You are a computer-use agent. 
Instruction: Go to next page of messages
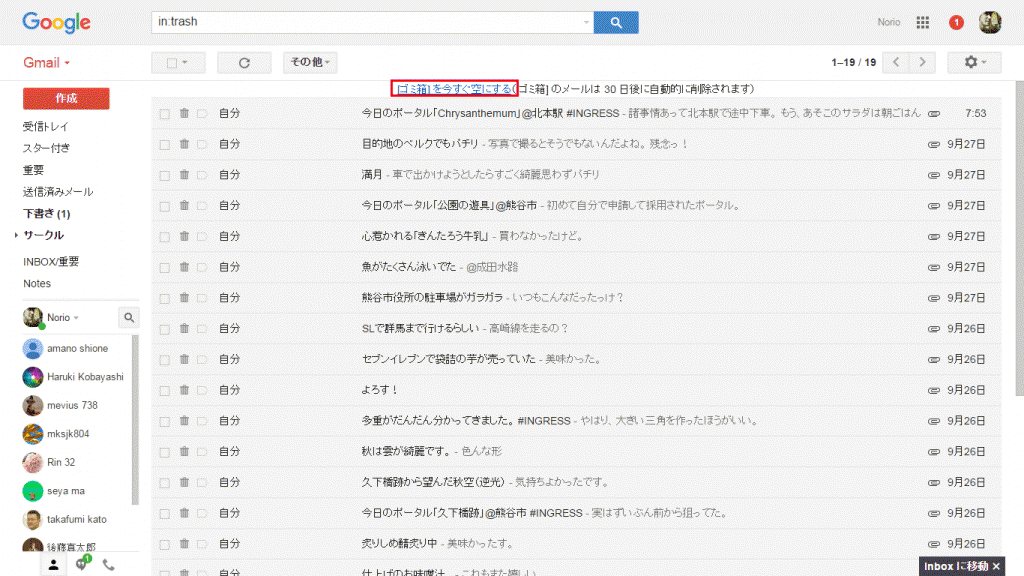922,62
